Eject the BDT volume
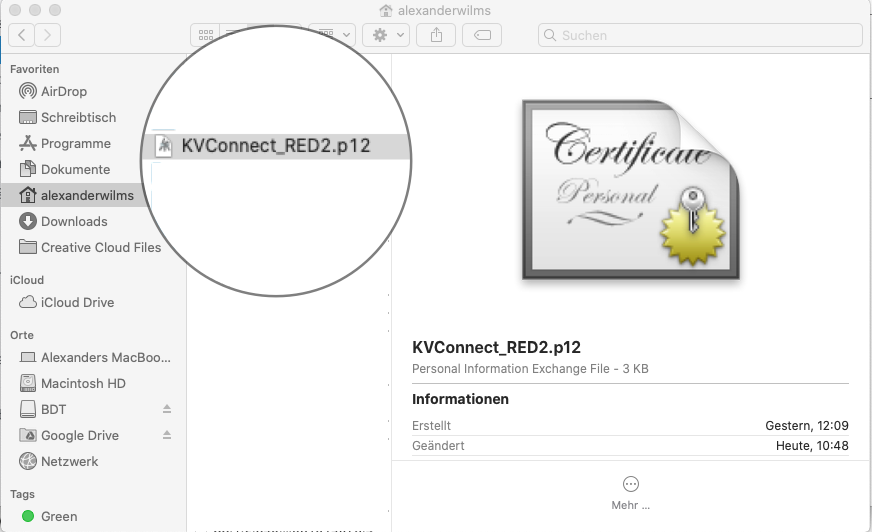This screenshot has width=872, height=532. [167, 409]
